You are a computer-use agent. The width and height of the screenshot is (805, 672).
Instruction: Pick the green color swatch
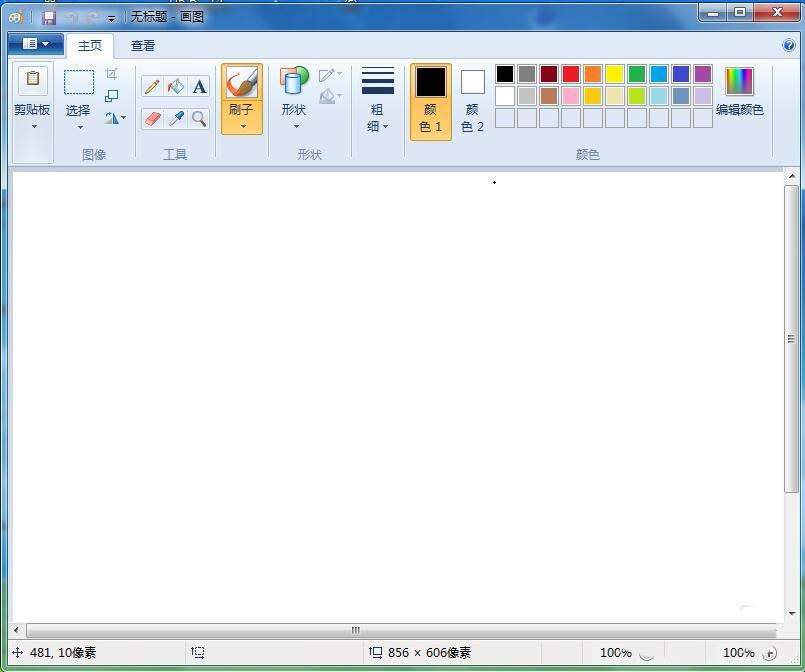637,74
